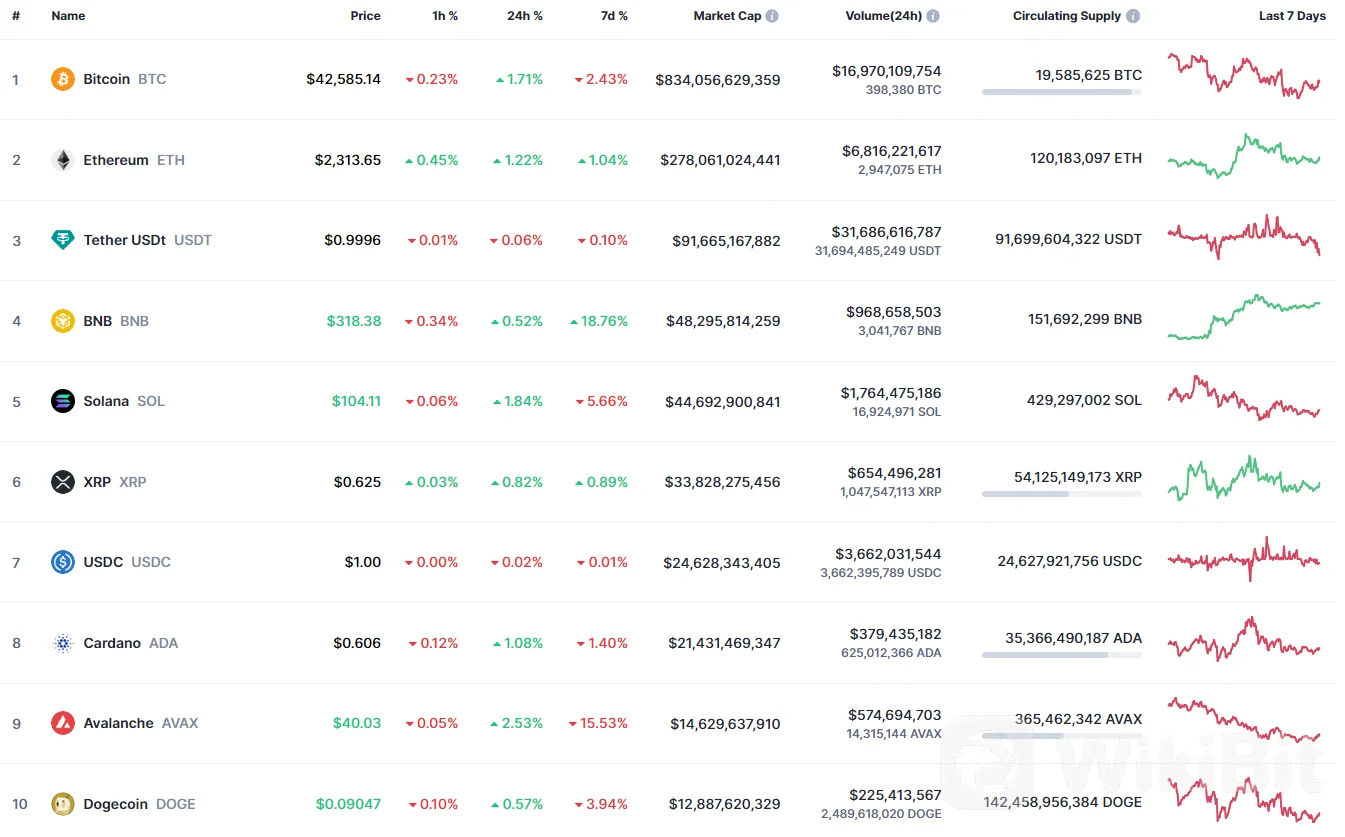Select the Avalanche AVAX logo
The width and height of the screenshot is (1345, 837).
point(62,722)
